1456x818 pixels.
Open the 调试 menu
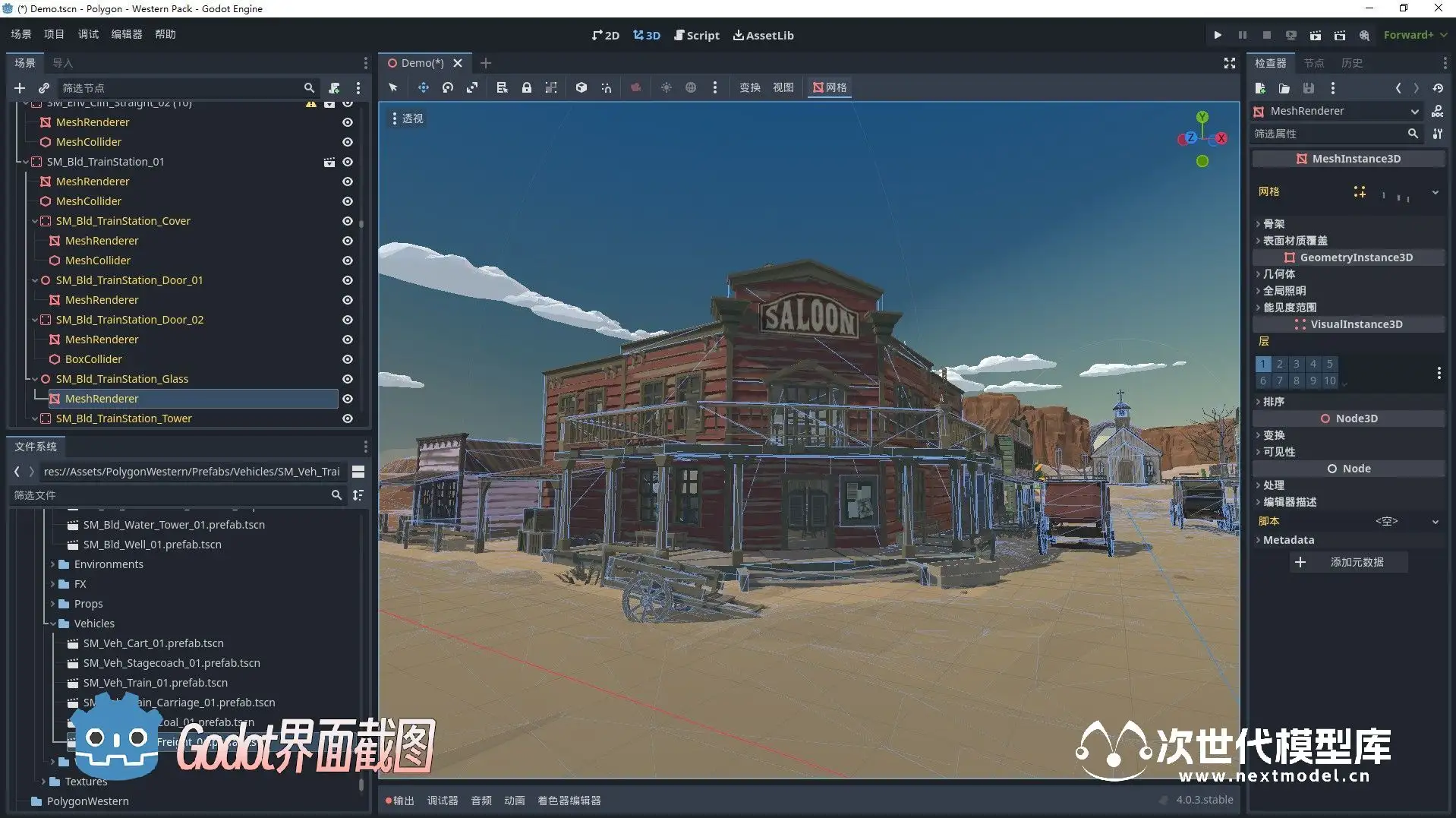coord(88,34)
